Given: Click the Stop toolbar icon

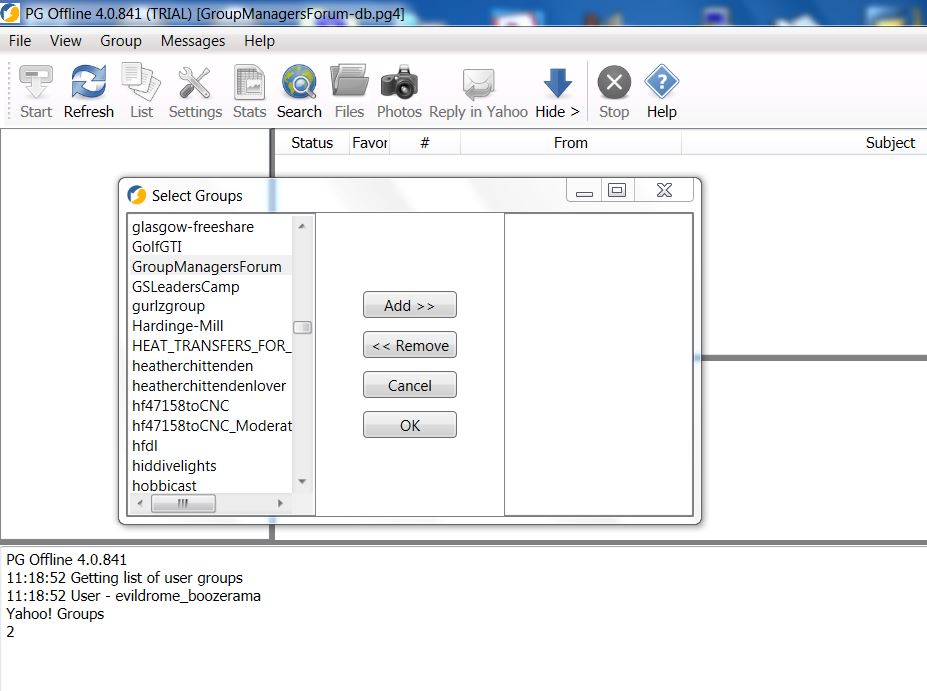Looking at the screenshot, I should [614, 82].
